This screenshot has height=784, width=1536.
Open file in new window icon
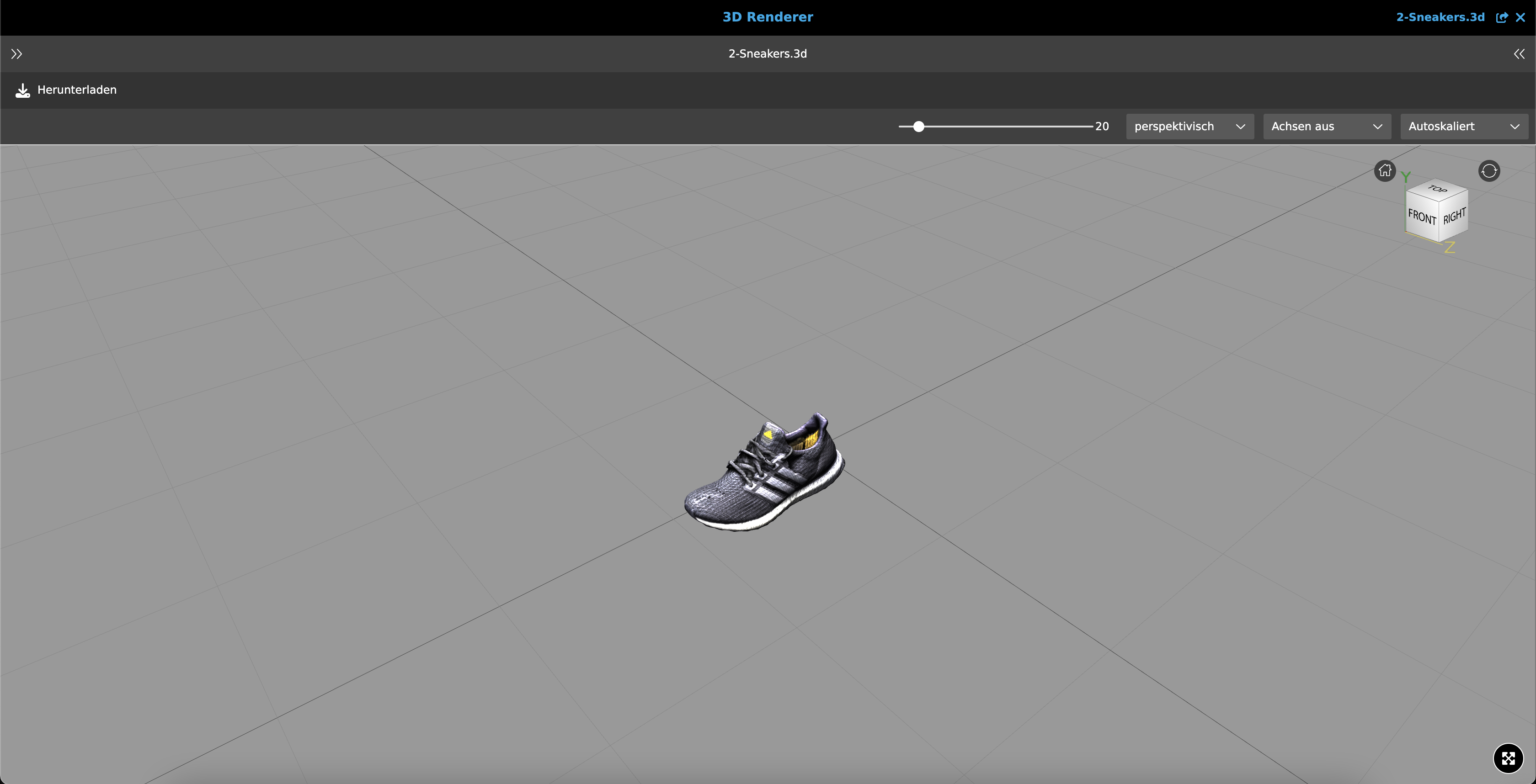[x=1501, y=17]
